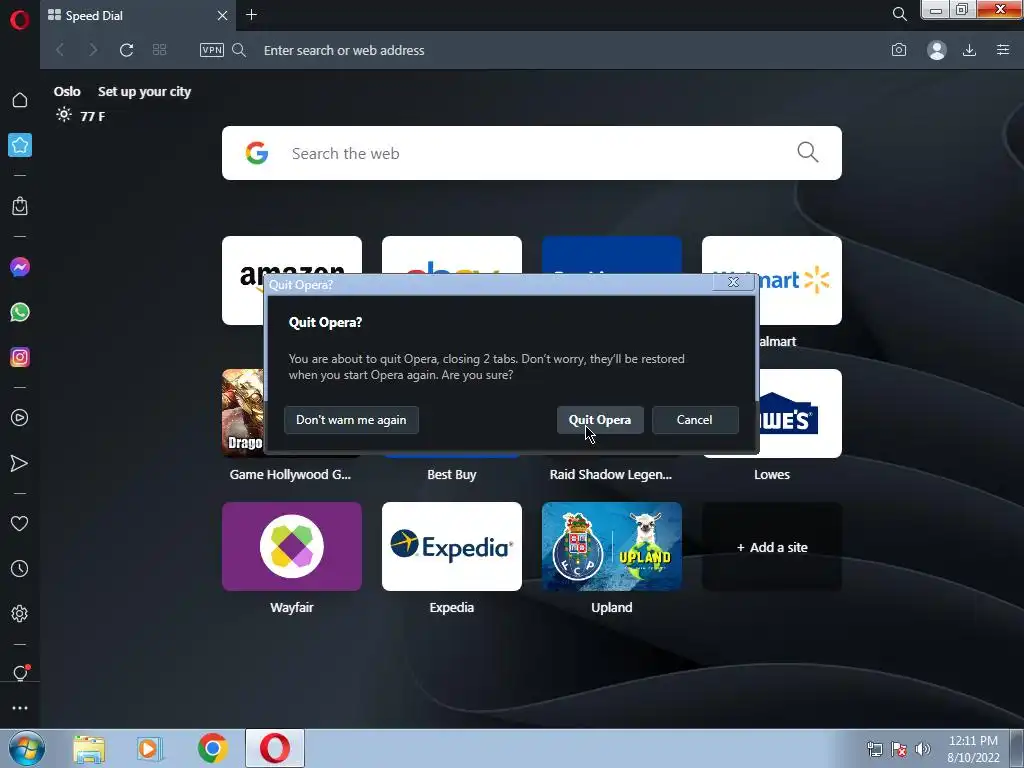Select the Speed Dial star sidebar icon

20,145
